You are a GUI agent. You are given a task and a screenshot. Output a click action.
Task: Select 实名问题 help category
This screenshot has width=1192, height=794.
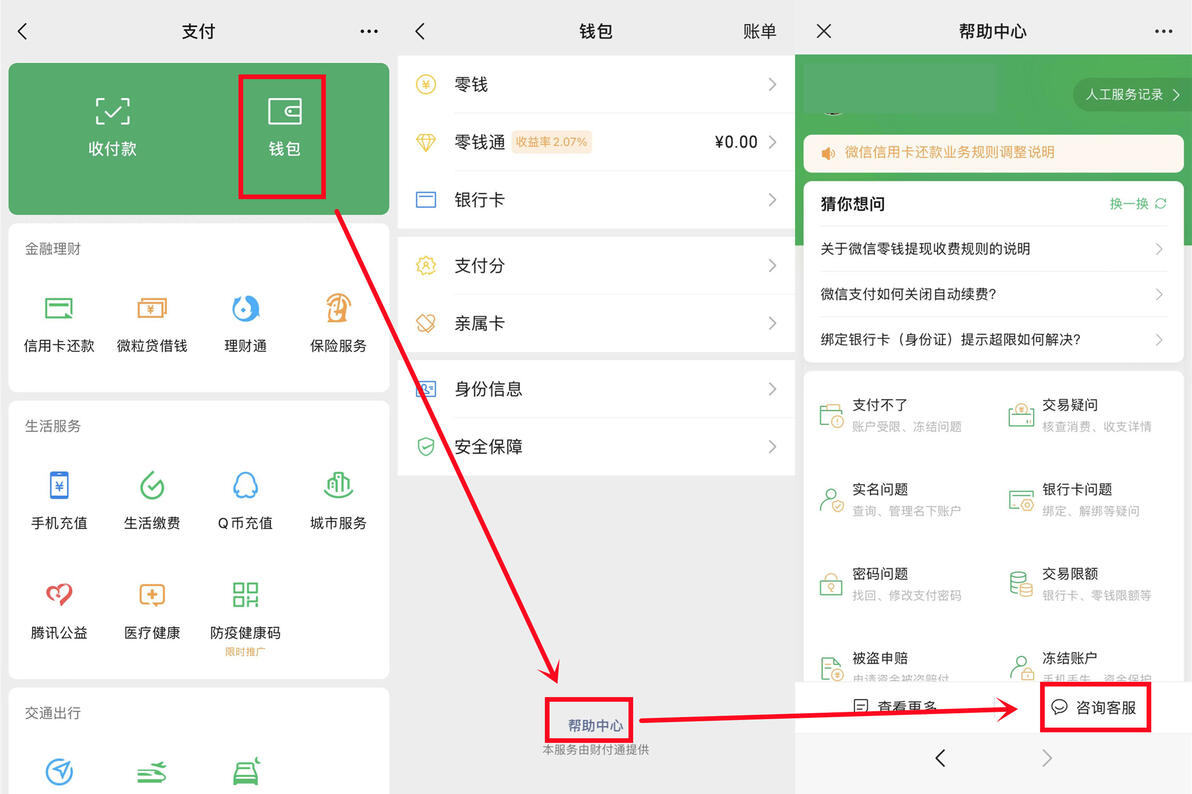[890, 500]
